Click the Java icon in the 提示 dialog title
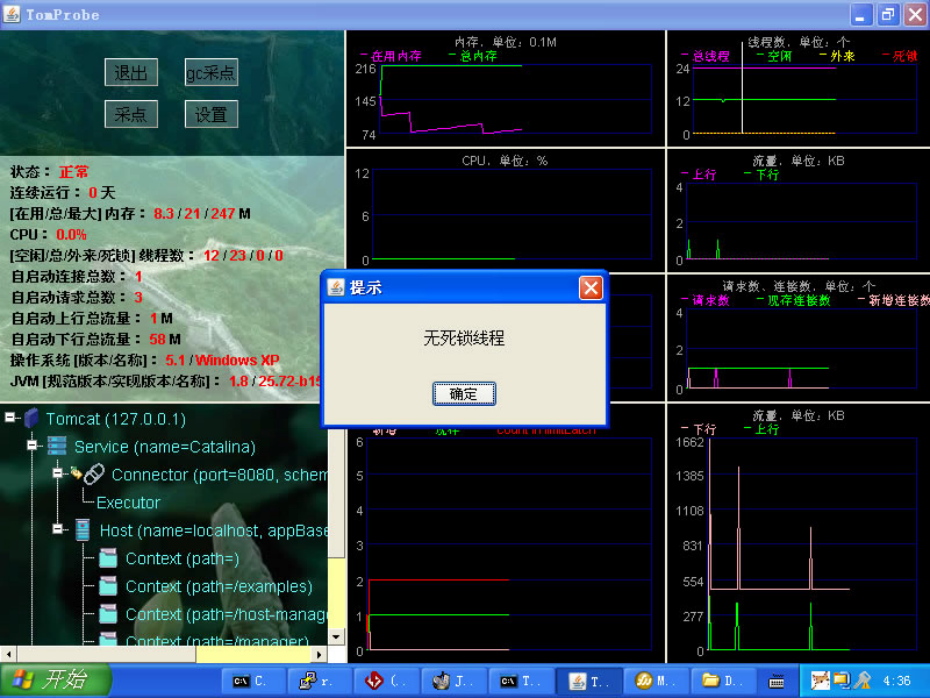 [x=336, y=288]
